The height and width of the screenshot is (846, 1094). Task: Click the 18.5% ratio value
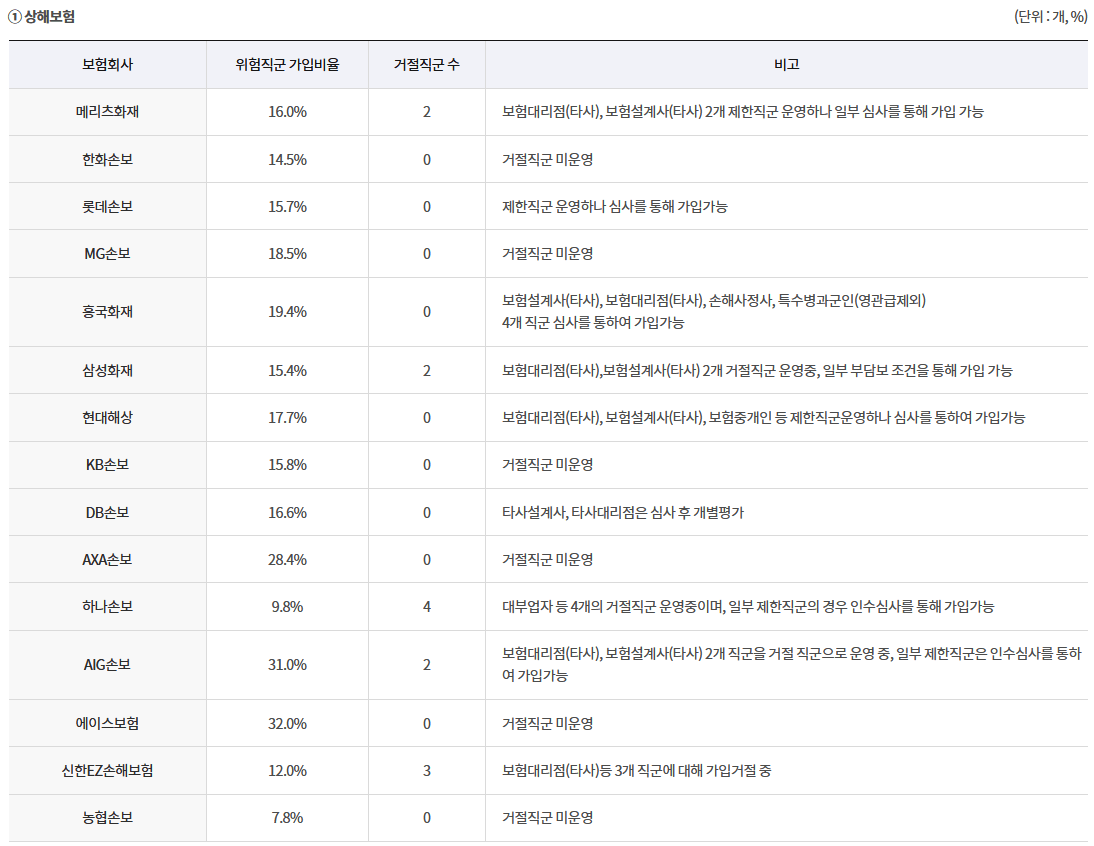click(287, 254)
